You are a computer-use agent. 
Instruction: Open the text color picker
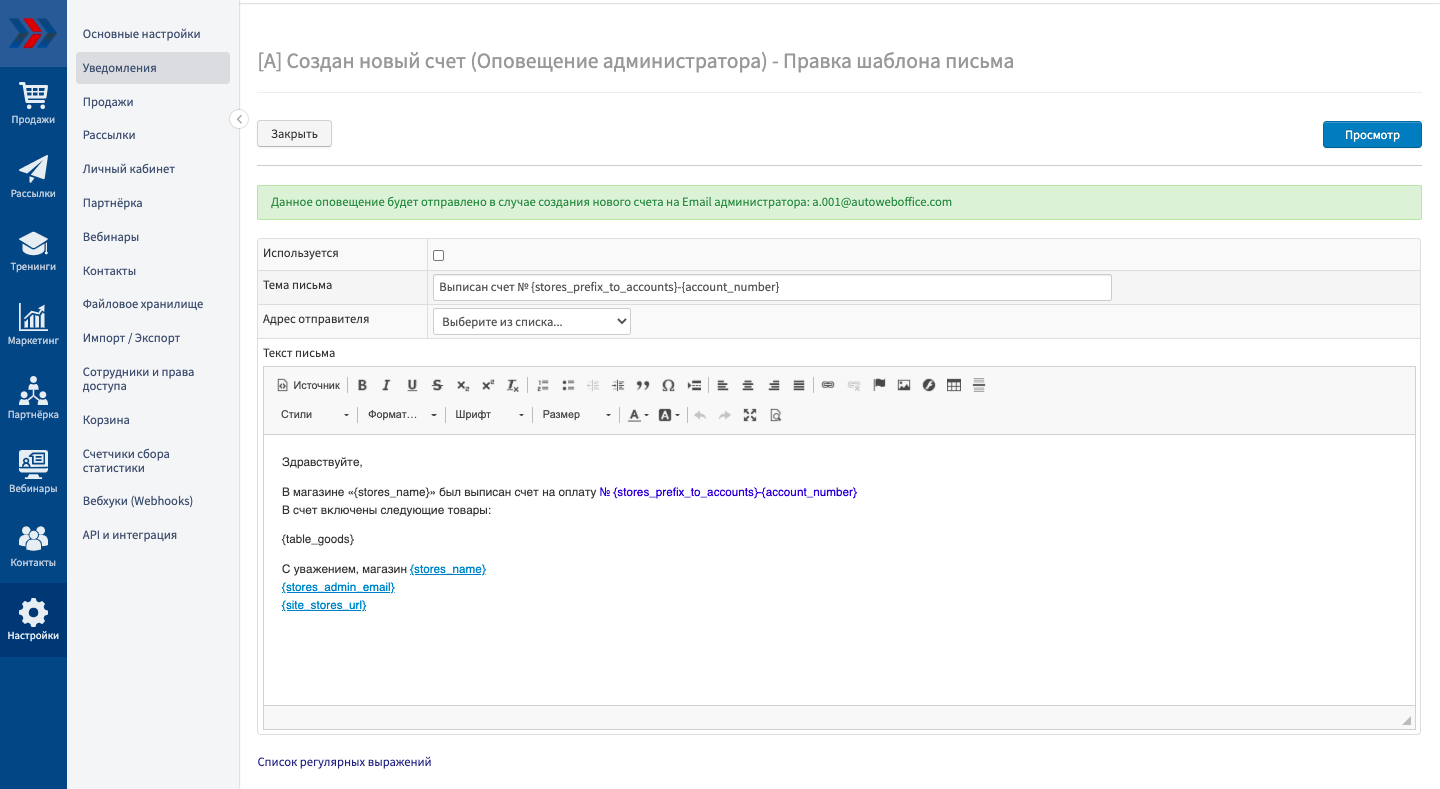(x=637, y=415)
